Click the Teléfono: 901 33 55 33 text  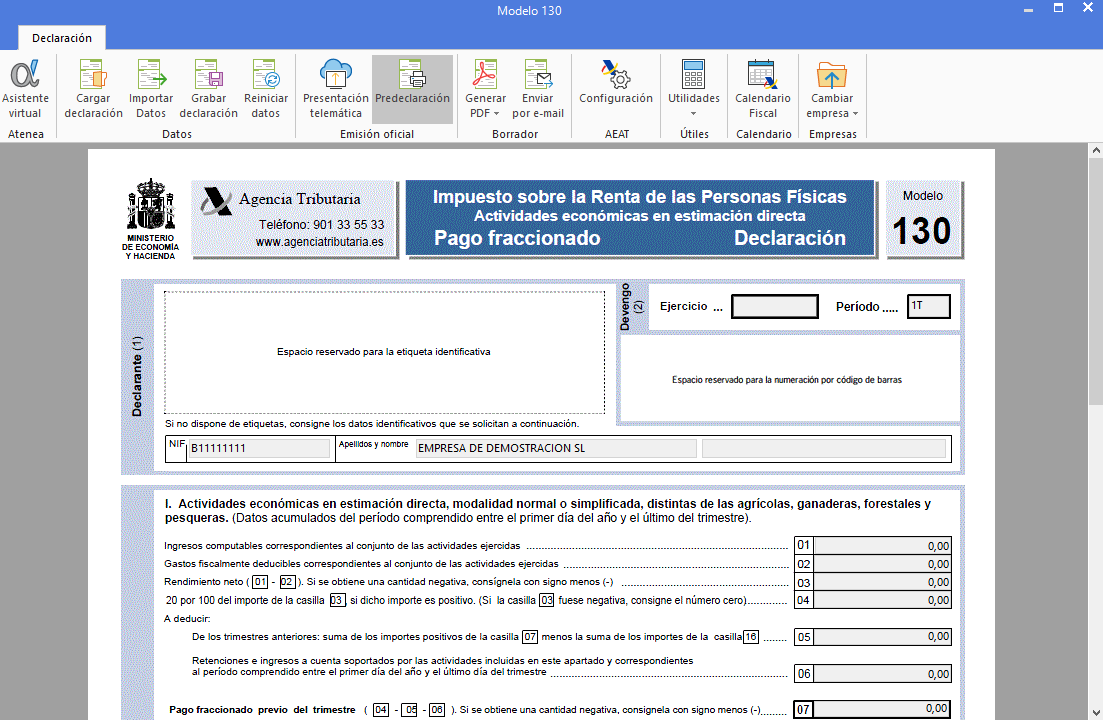pos(321,225)
